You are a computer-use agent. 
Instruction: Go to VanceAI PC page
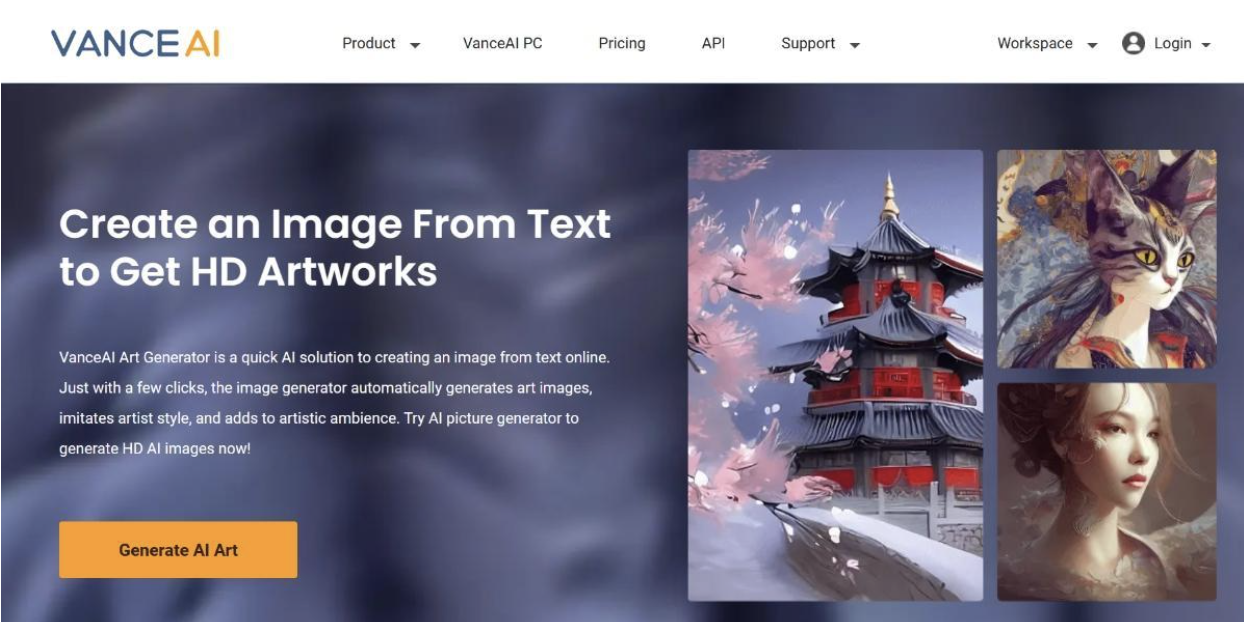point(502,43)
